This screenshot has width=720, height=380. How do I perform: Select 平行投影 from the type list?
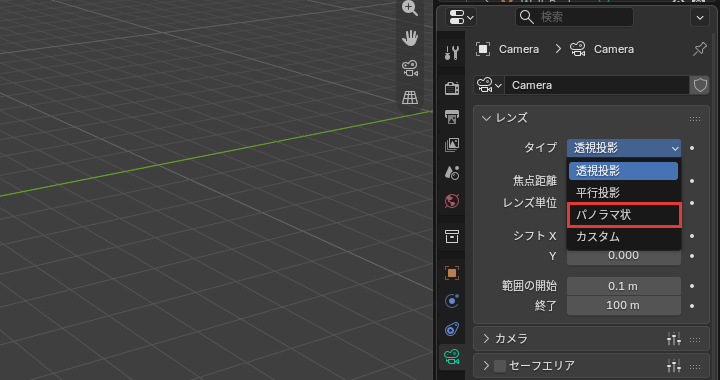624,193
